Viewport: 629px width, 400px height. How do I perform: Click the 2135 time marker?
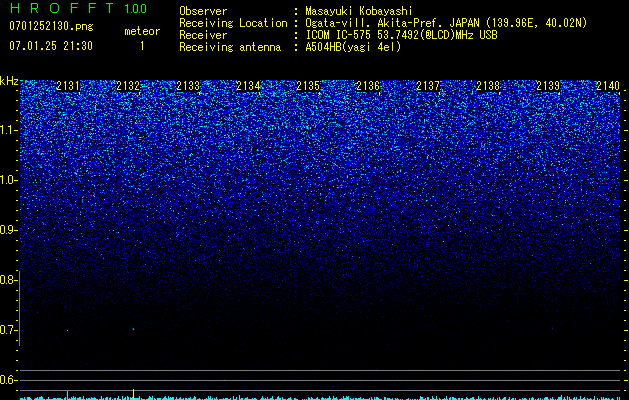pyautogui.click(x=308, y=86)
